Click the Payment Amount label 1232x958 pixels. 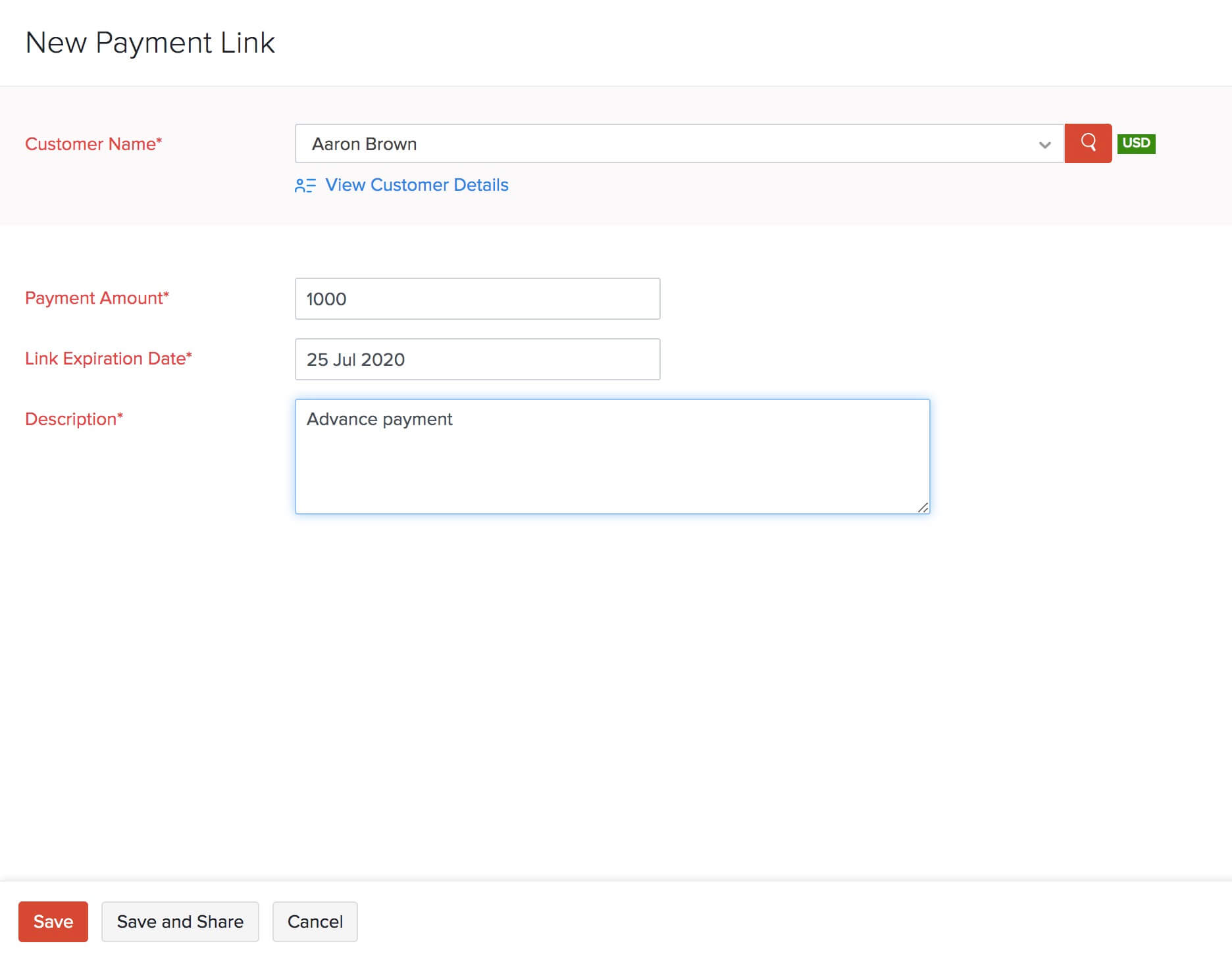pyautogui.click(x=96, y=298)
